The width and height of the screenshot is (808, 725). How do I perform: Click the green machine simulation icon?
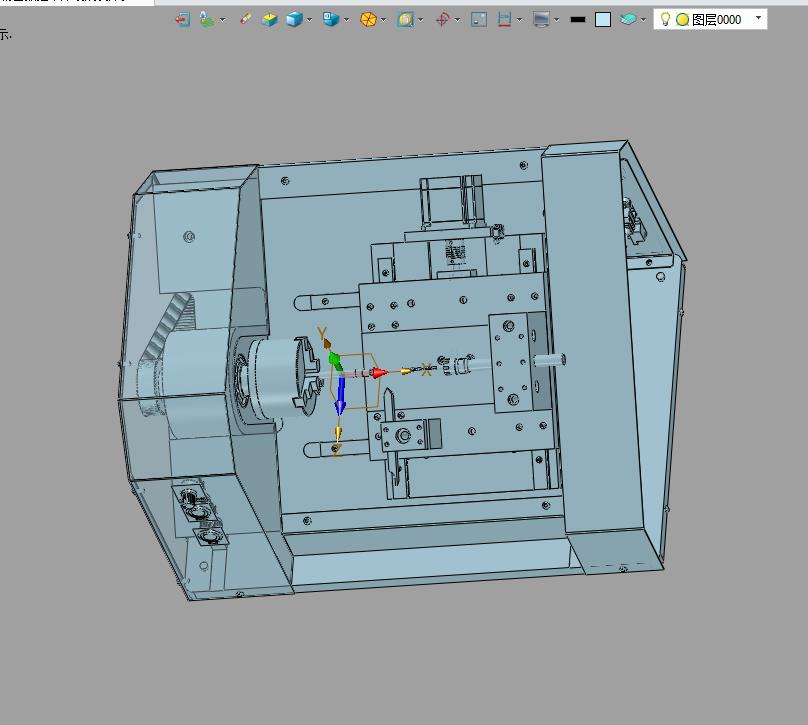click(207, 20)
